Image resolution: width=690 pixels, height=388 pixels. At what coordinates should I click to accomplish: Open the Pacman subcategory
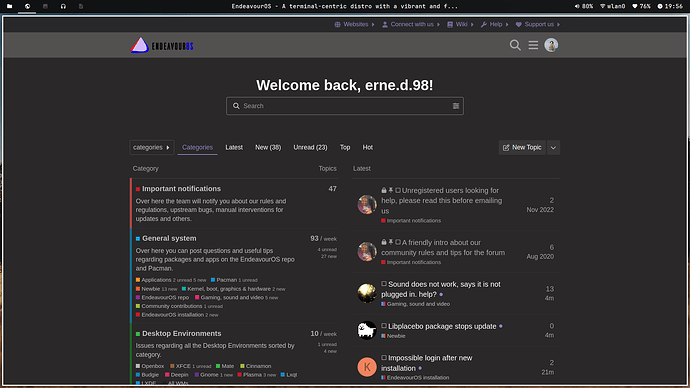227,280
